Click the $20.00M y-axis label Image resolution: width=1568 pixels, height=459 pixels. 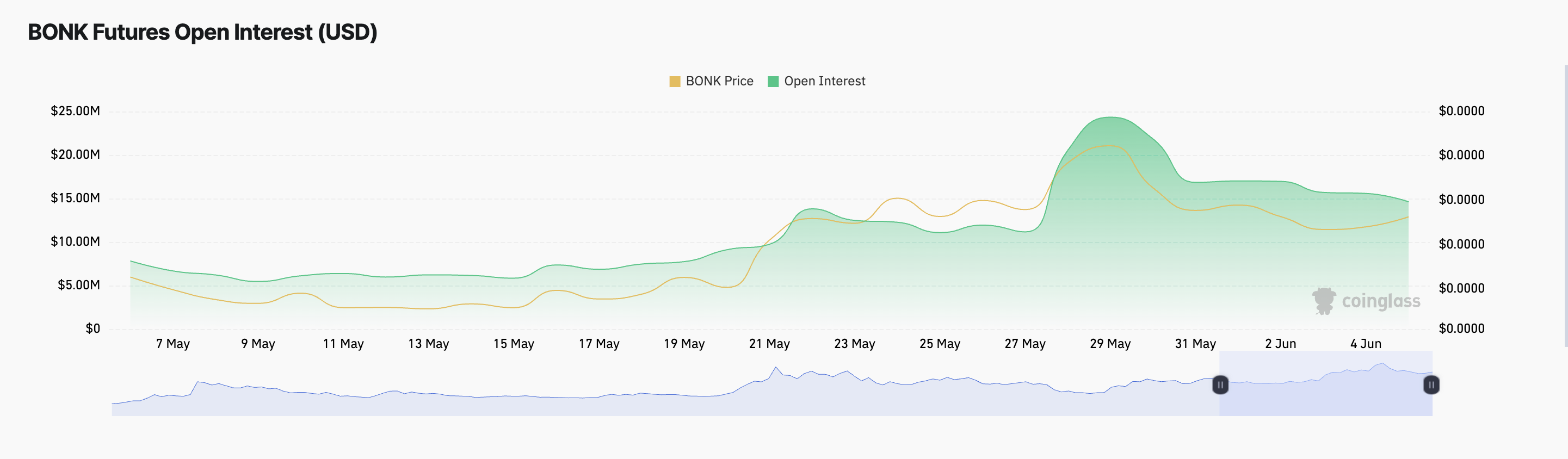[x=76, y=154]
